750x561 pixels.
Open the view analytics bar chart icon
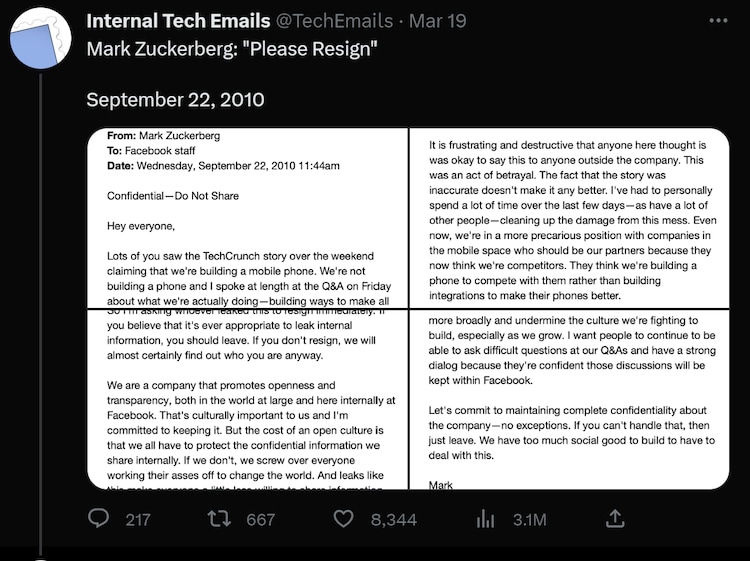click(486, 518)
